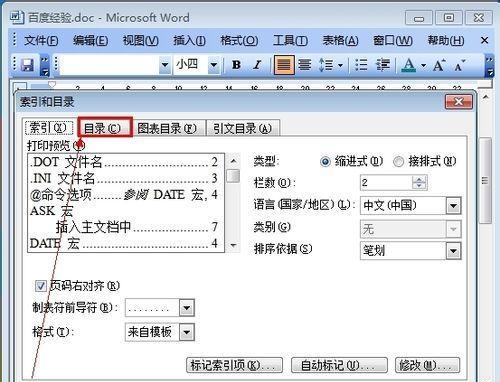500x382 pixels.
Task: Open the 格式 来自模板 dropdown
Action: [186, 332]
